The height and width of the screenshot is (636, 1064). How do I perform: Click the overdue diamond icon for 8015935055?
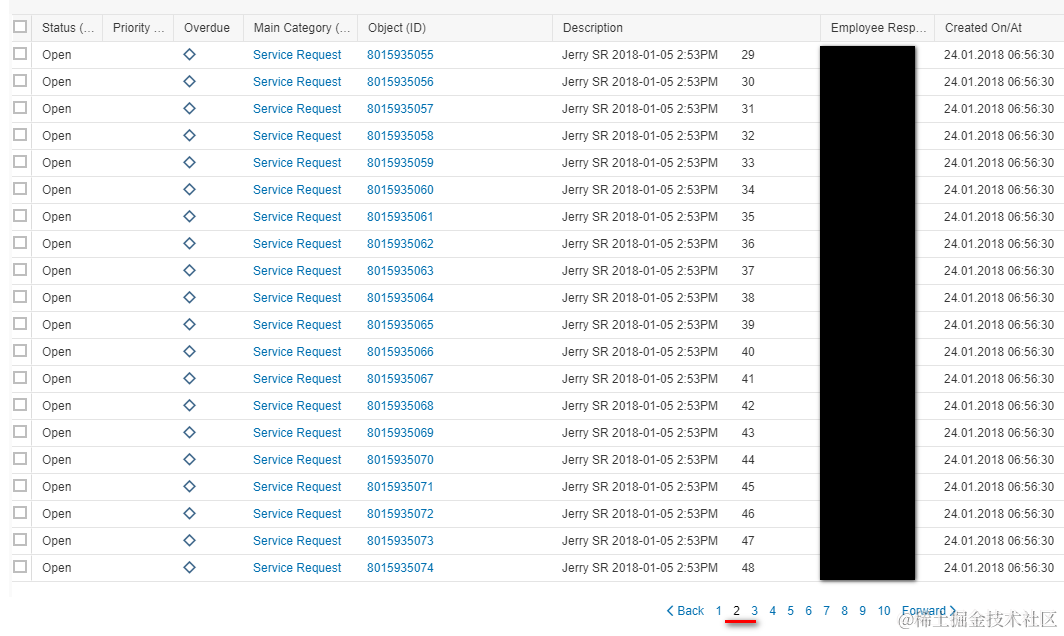189,54
